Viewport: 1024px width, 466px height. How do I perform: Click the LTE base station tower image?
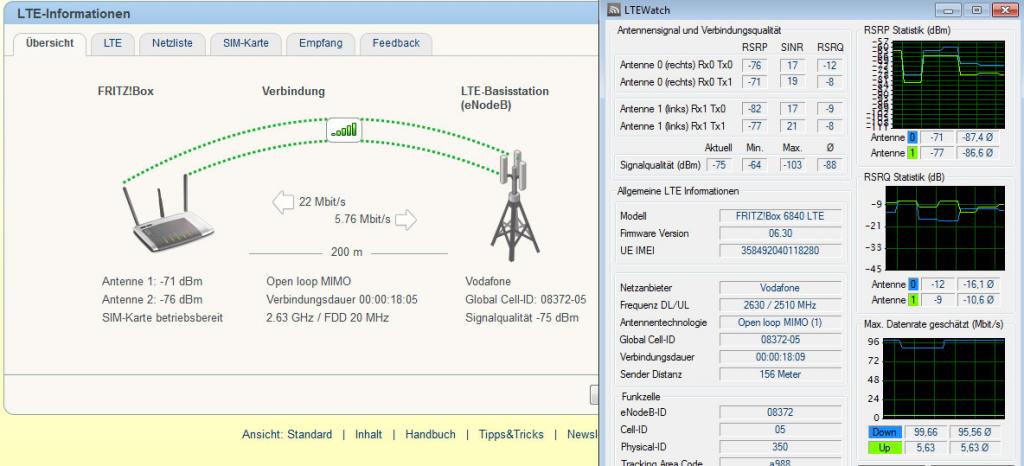point(515,205)
